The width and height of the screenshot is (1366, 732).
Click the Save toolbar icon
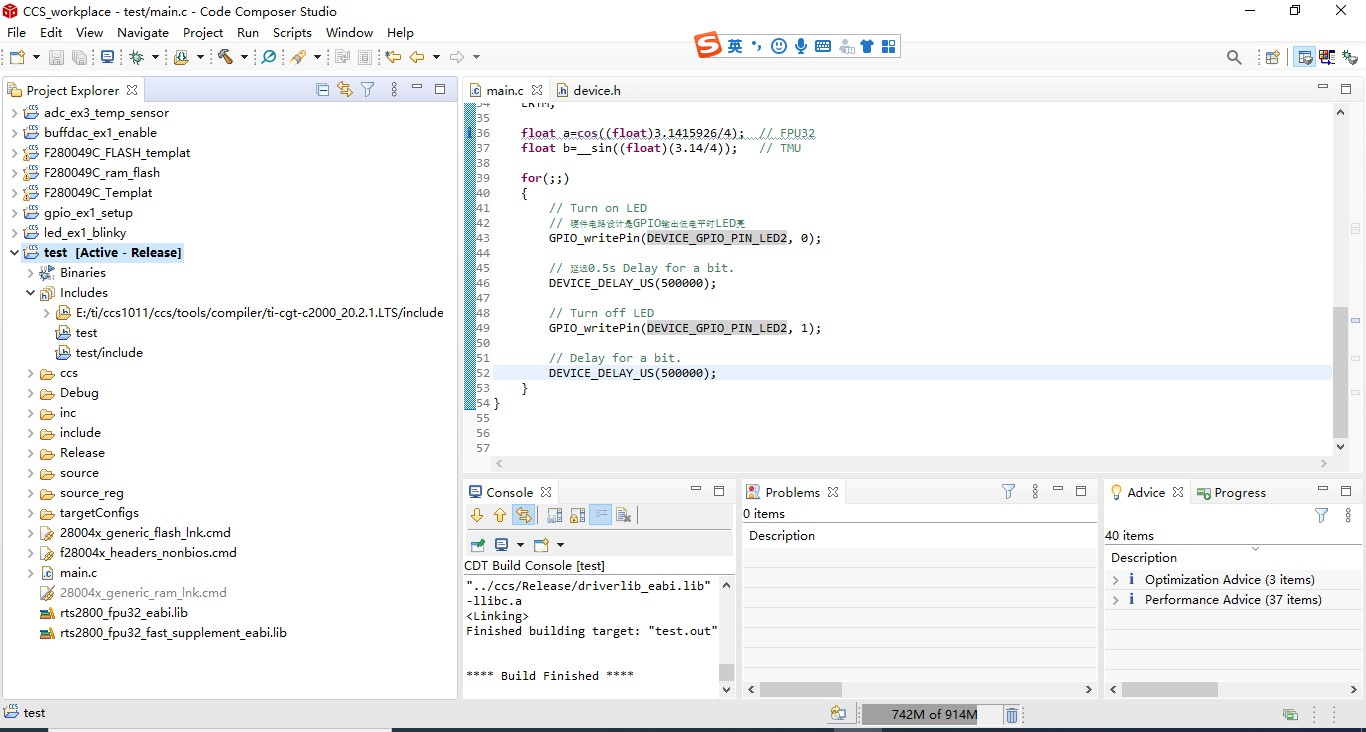[56, 57]
